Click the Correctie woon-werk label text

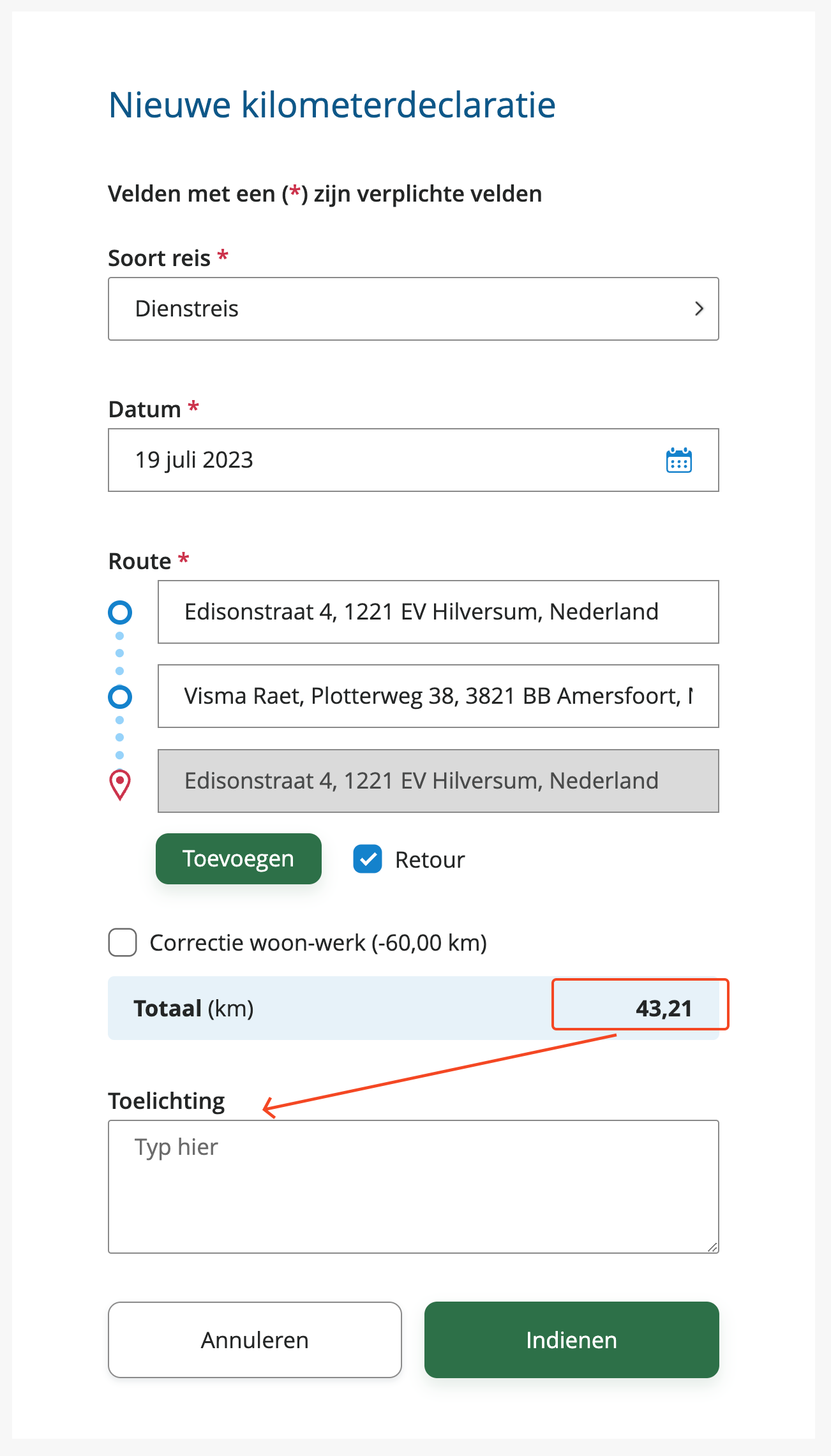coord(318,943)
